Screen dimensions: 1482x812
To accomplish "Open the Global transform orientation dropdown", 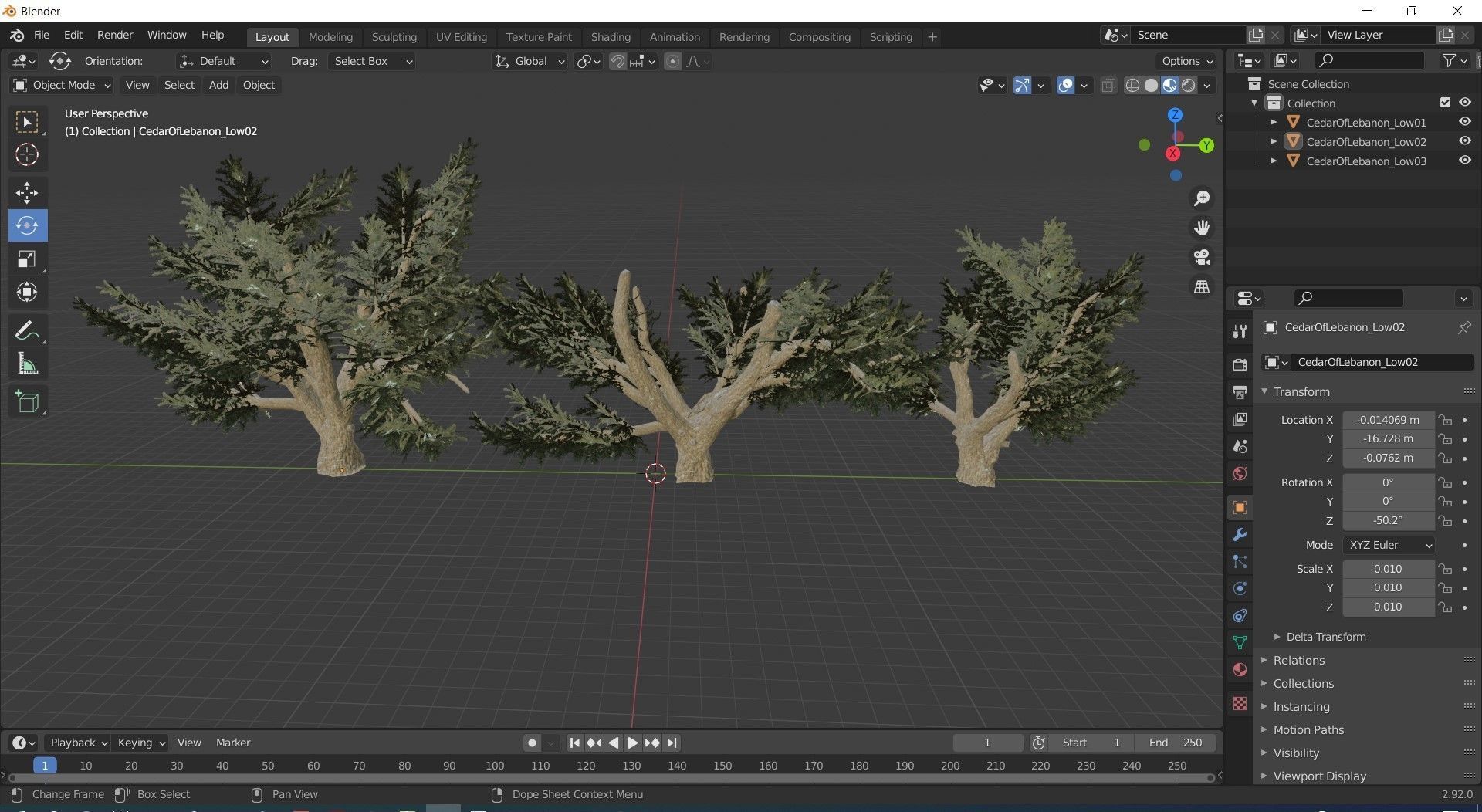I will [530, 61].
